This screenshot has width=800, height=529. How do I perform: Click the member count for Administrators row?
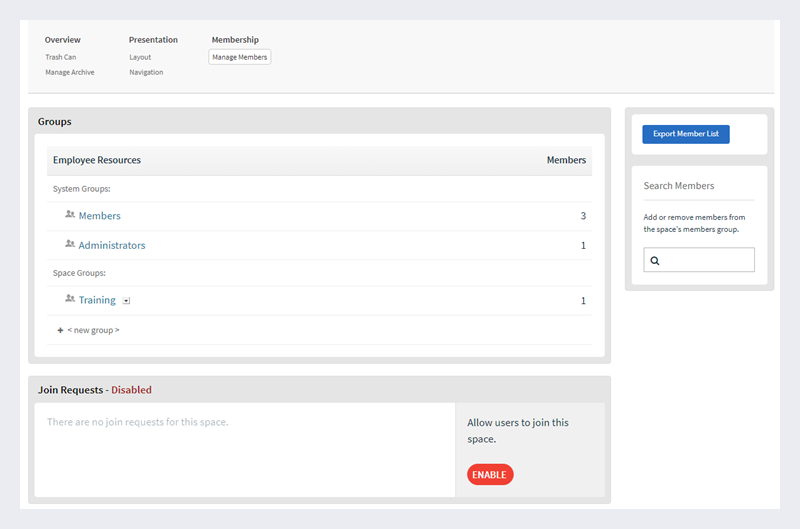[x=583, y=245]
